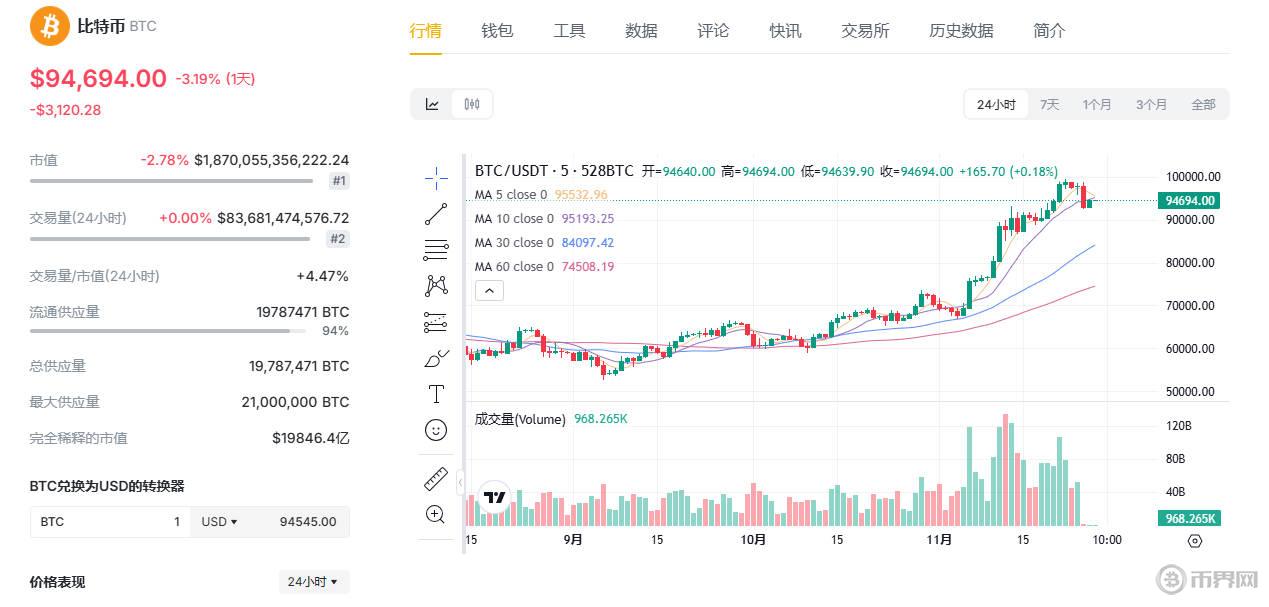This screenshot has height=607, width=1269.
Task: Select the text annotation tool
Action: click(436, 394)
